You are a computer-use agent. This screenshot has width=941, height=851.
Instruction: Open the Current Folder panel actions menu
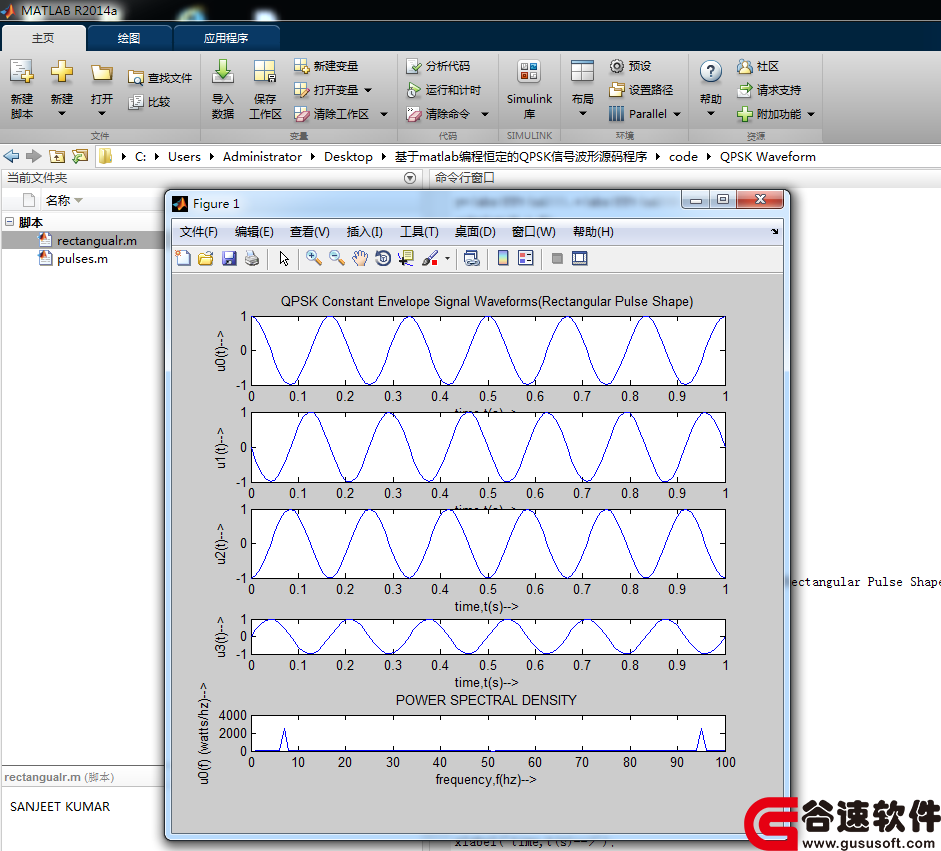pos(410,178)
